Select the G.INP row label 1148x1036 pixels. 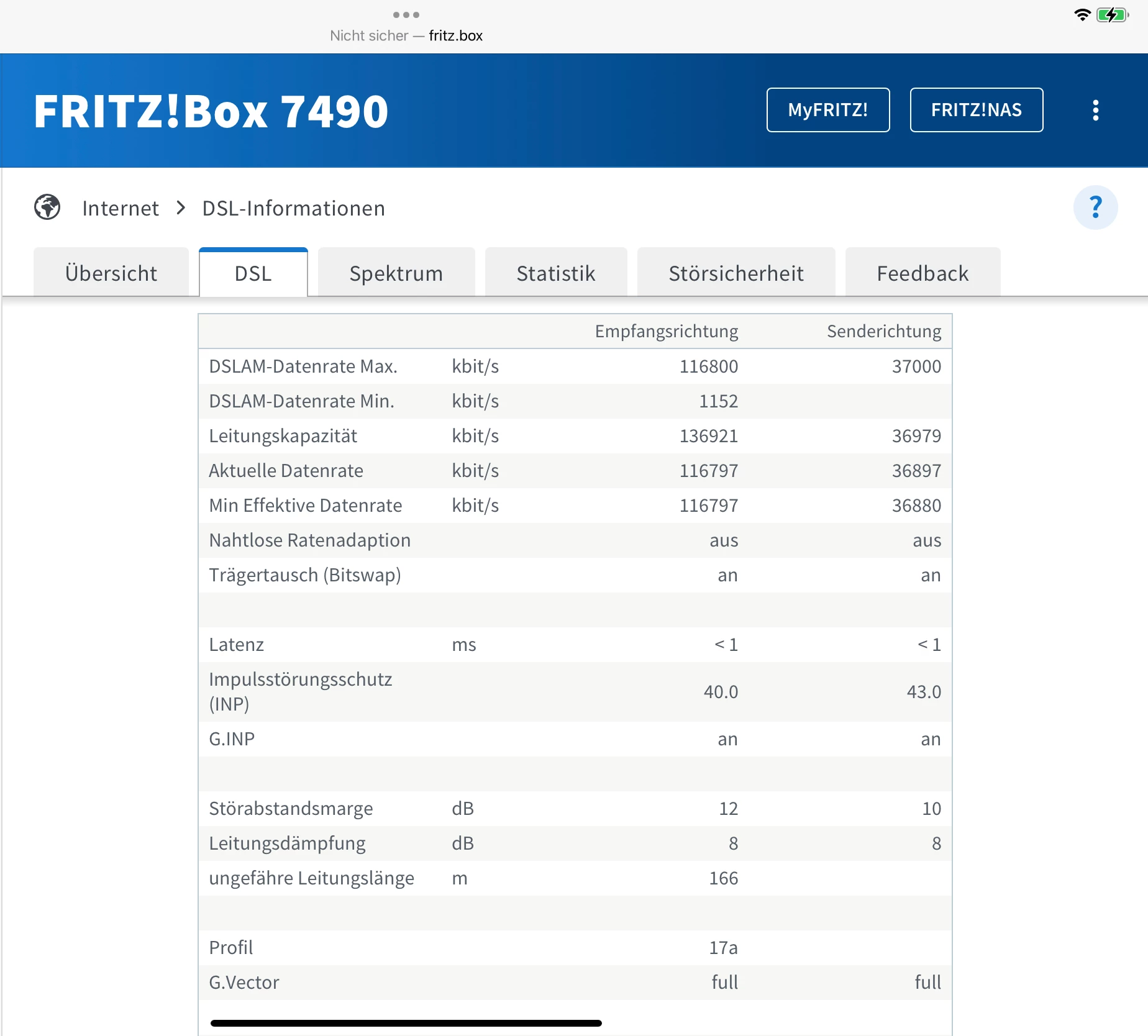232,738
